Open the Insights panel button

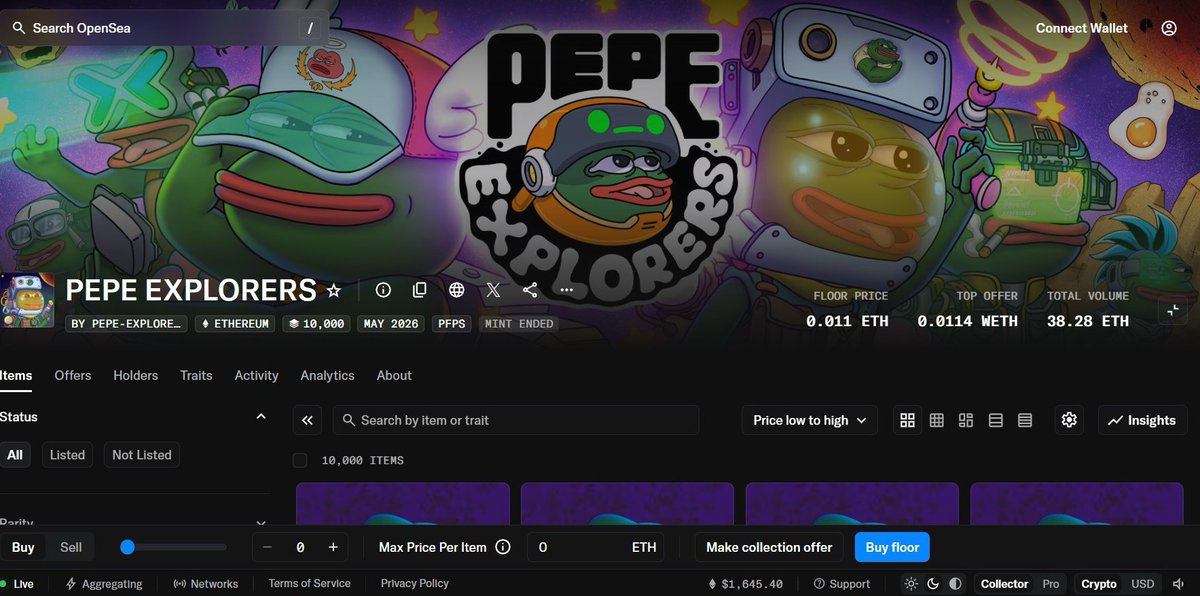pos(1142,420)
